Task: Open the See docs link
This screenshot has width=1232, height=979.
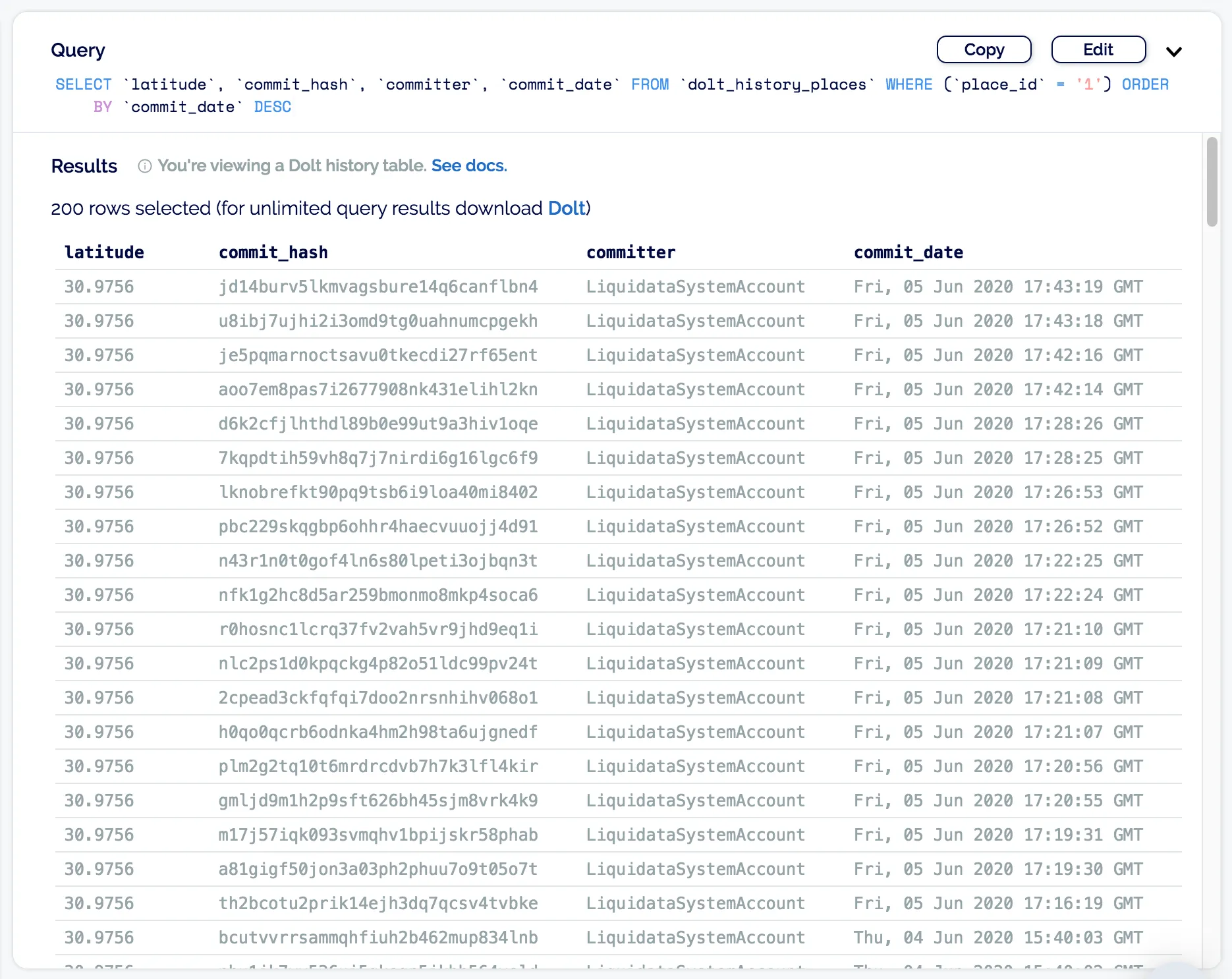Action: 468,166
